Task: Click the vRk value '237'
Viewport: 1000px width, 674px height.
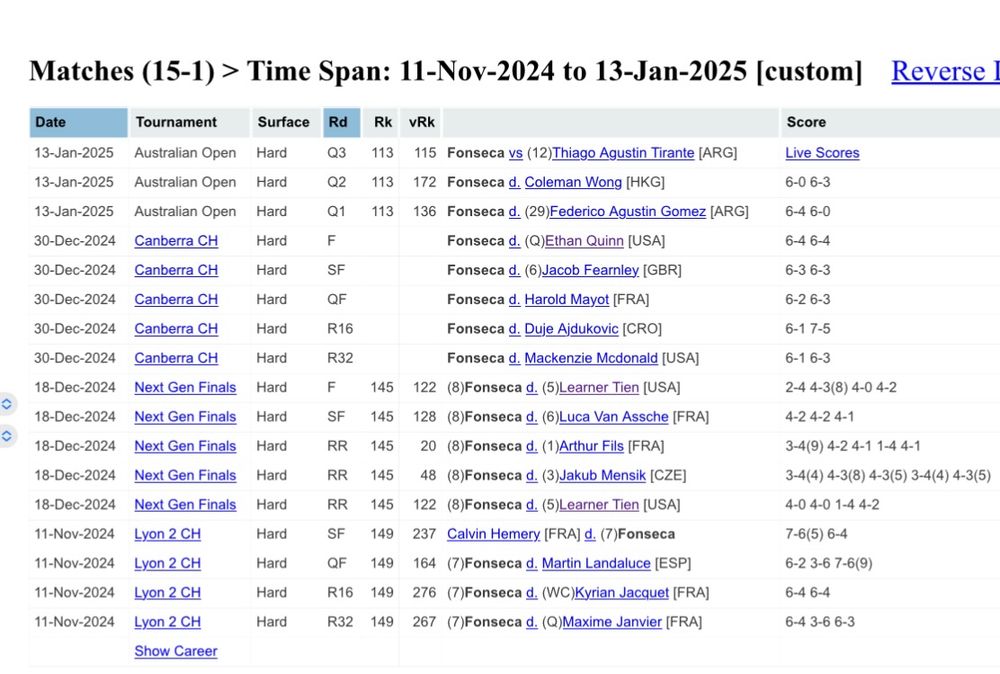Action: pos(424,534)
